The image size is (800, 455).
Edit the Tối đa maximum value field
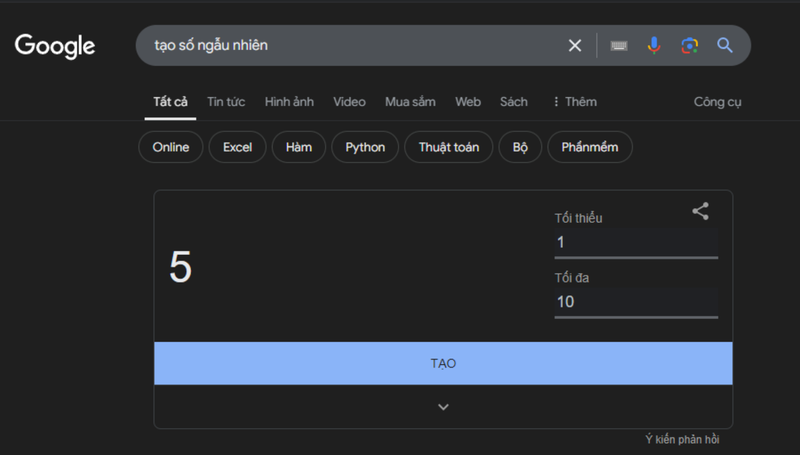pyautogui.click(x=636, y=302)
